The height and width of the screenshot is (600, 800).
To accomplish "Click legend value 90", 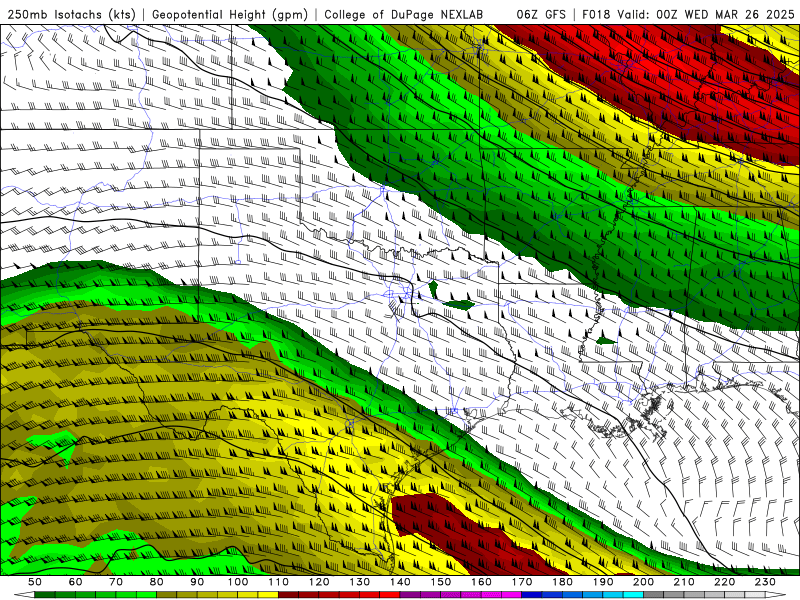I will coord(197,582).
